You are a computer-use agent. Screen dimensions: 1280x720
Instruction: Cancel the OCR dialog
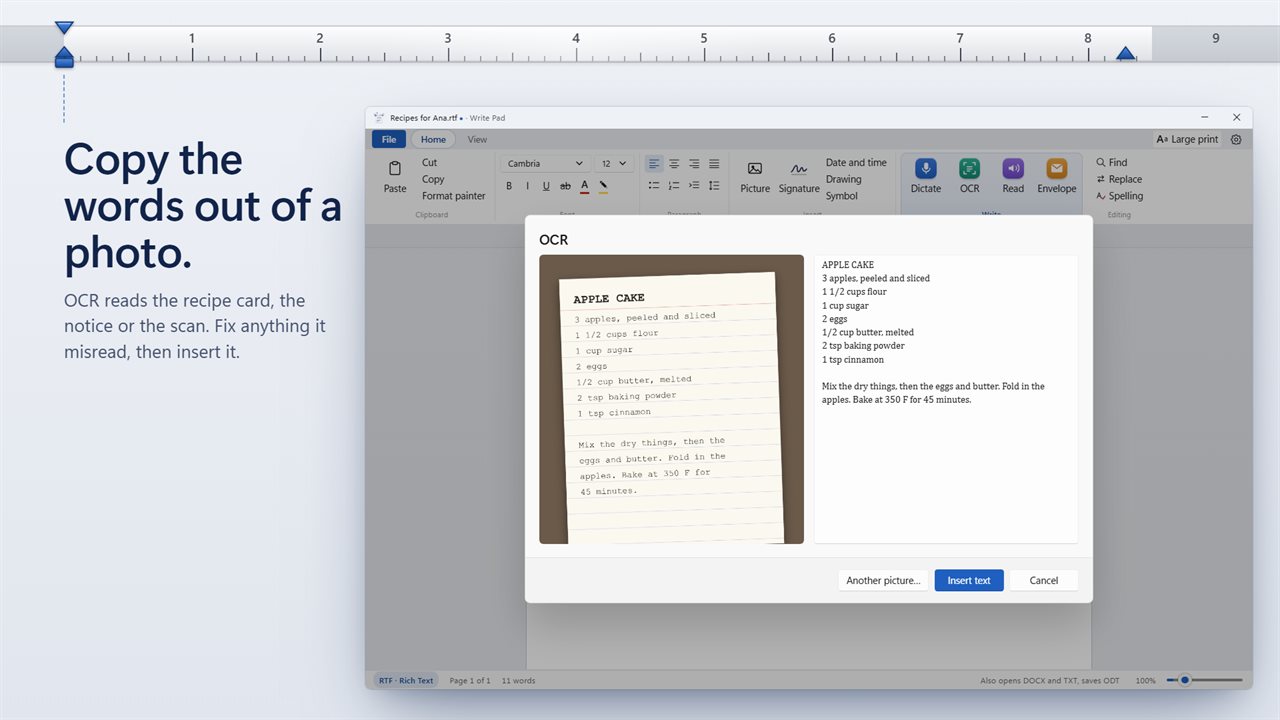[1043, 580]
